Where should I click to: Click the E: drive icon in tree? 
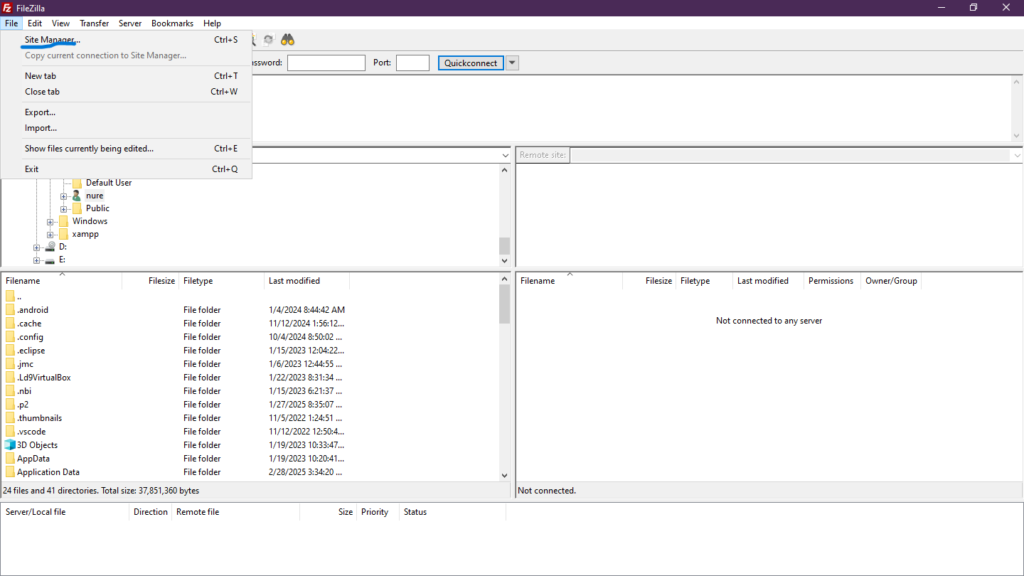coord(50,260)
